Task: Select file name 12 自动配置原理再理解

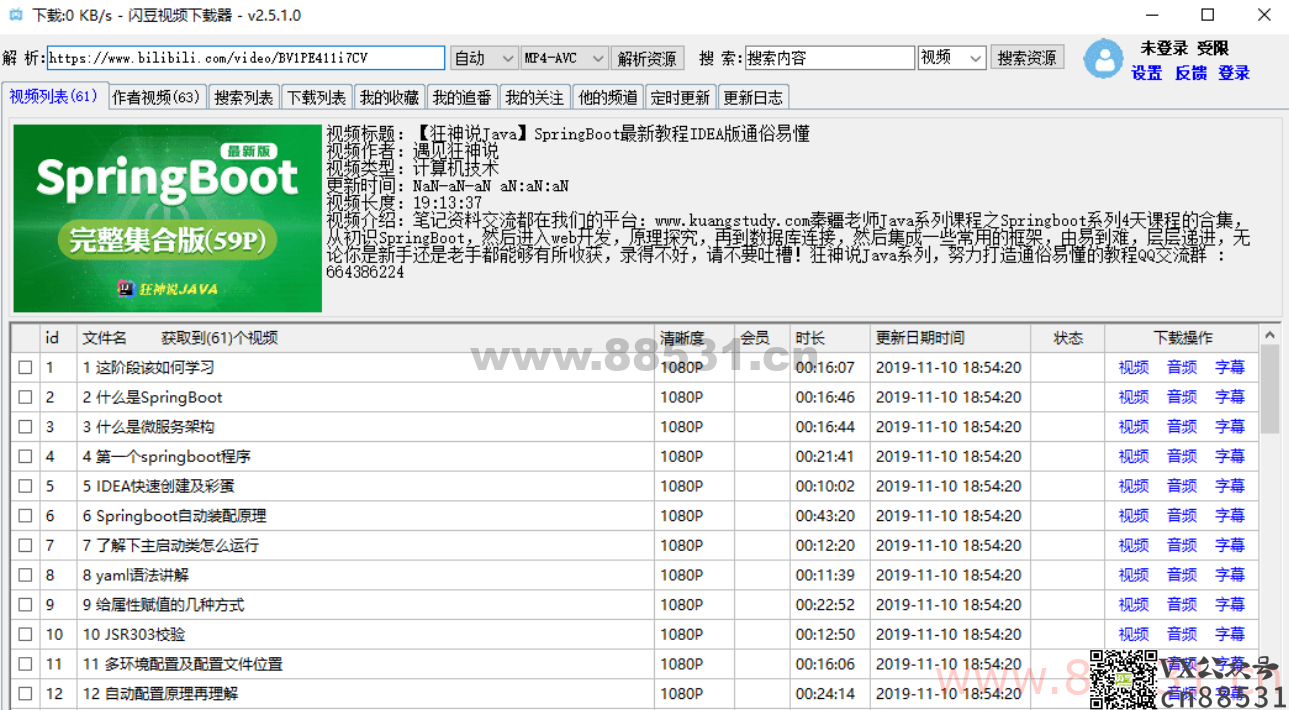Action: click(x=160, y=694)
